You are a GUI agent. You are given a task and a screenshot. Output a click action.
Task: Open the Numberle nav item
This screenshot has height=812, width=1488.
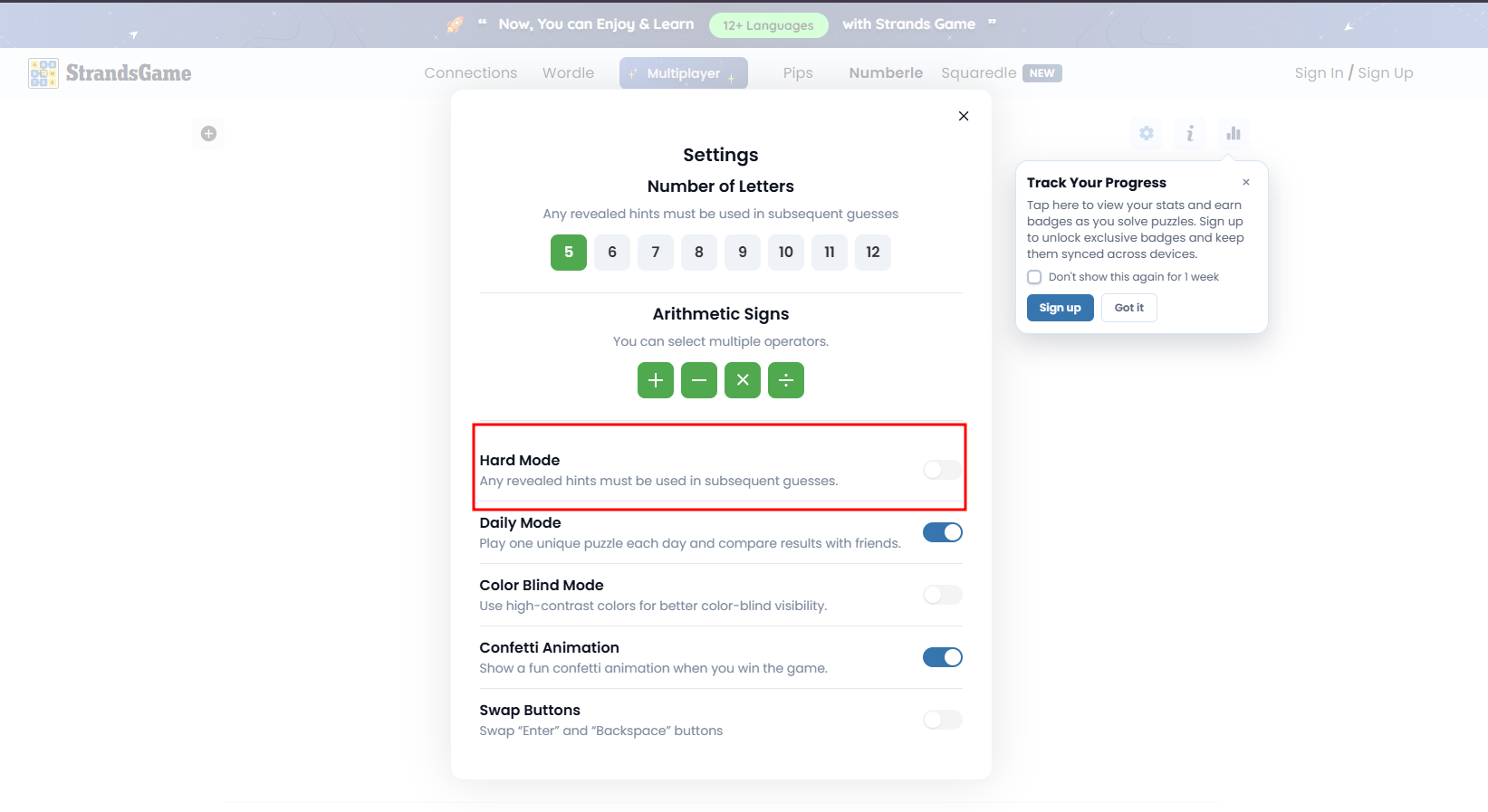[886, 73]
